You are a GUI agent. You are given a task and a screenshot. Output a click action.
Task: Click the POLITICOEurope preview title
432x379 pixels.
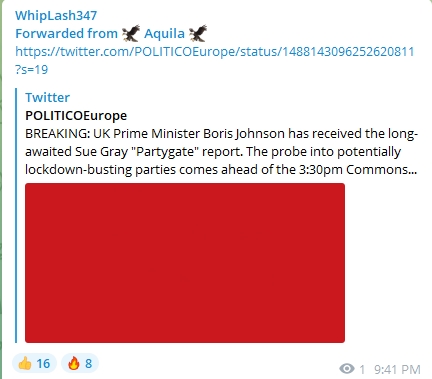(76, 115)
